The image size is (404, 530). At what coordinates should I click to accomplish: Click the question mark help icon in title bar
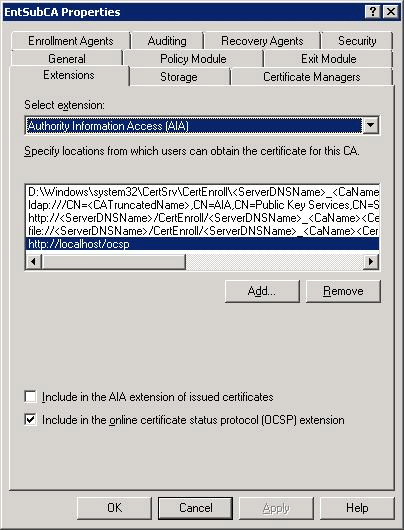tap(373, 12)
